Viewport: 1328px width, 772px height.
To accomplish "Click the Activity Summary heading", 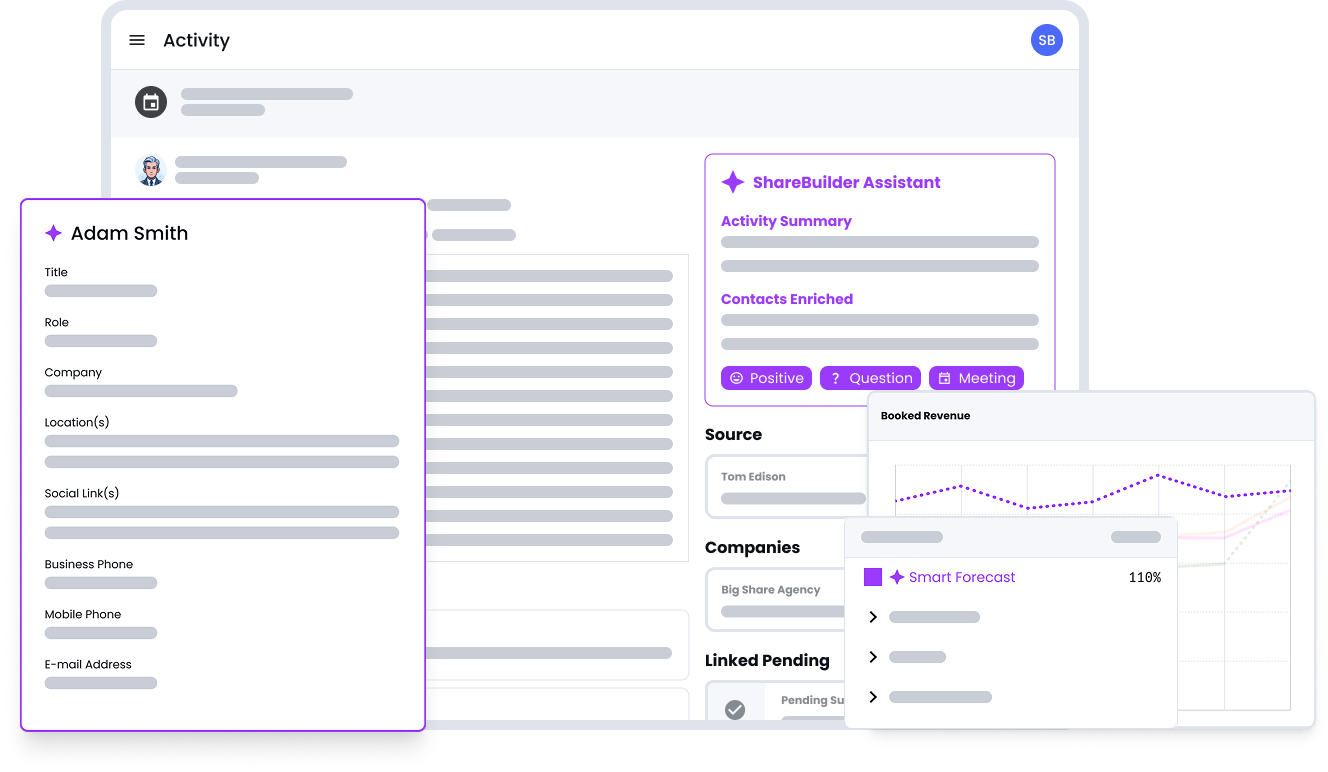I will tap(786, 221).
